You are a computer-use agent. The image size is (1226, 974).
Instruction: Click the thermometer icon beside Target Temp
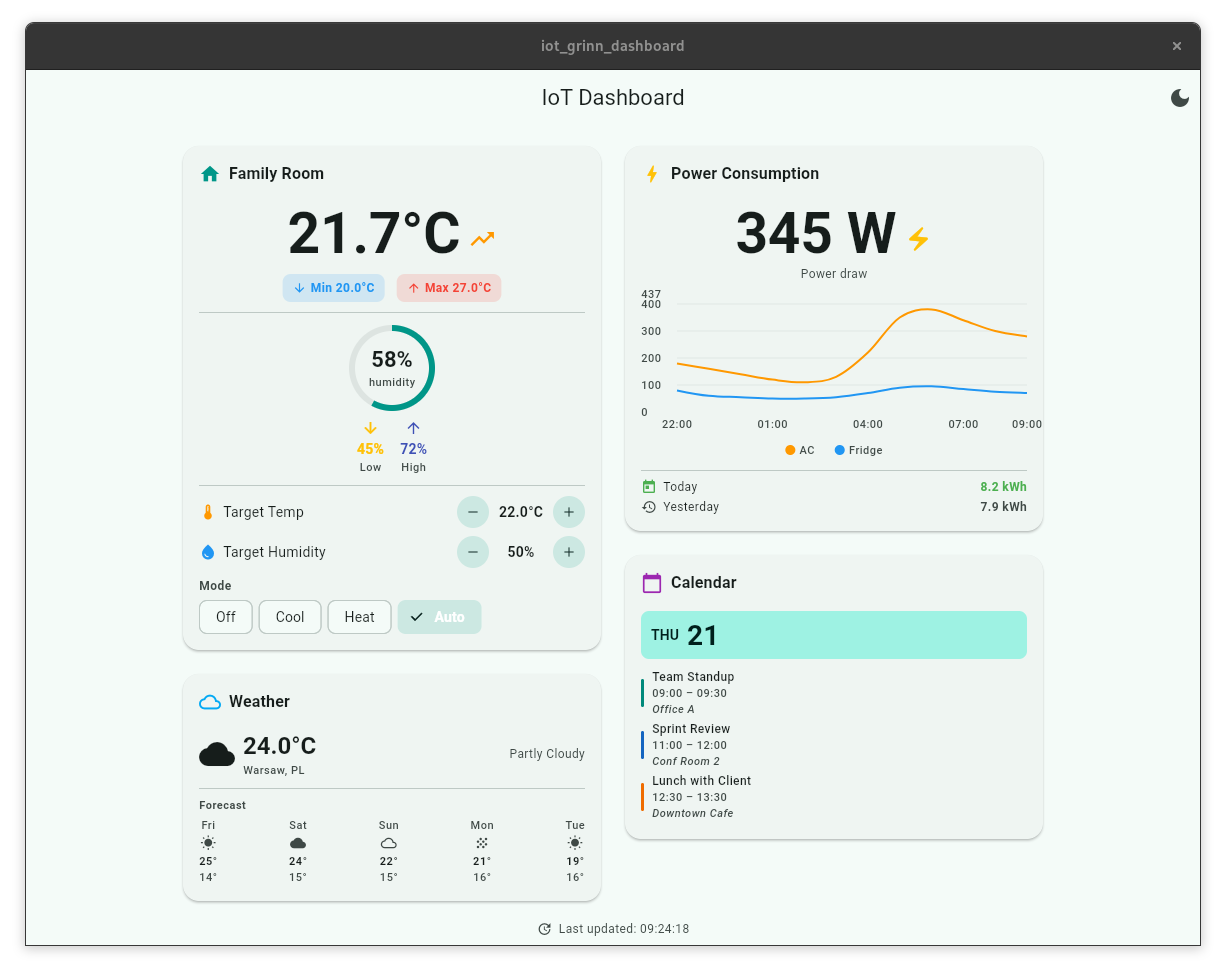(208, 512)
